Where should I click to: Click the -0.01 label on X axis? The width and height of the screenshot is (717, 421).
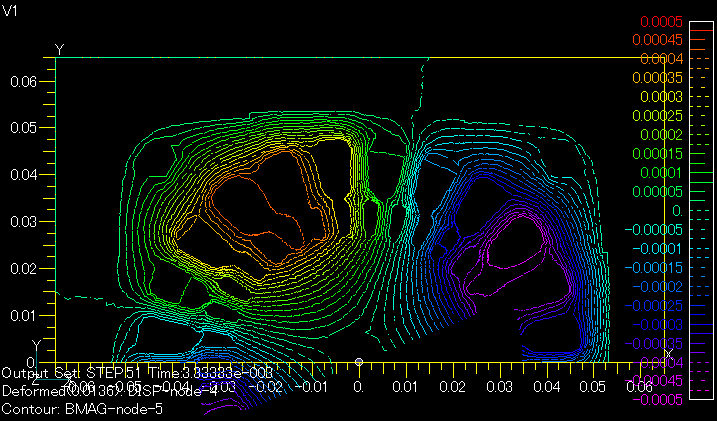click(310, 385)
